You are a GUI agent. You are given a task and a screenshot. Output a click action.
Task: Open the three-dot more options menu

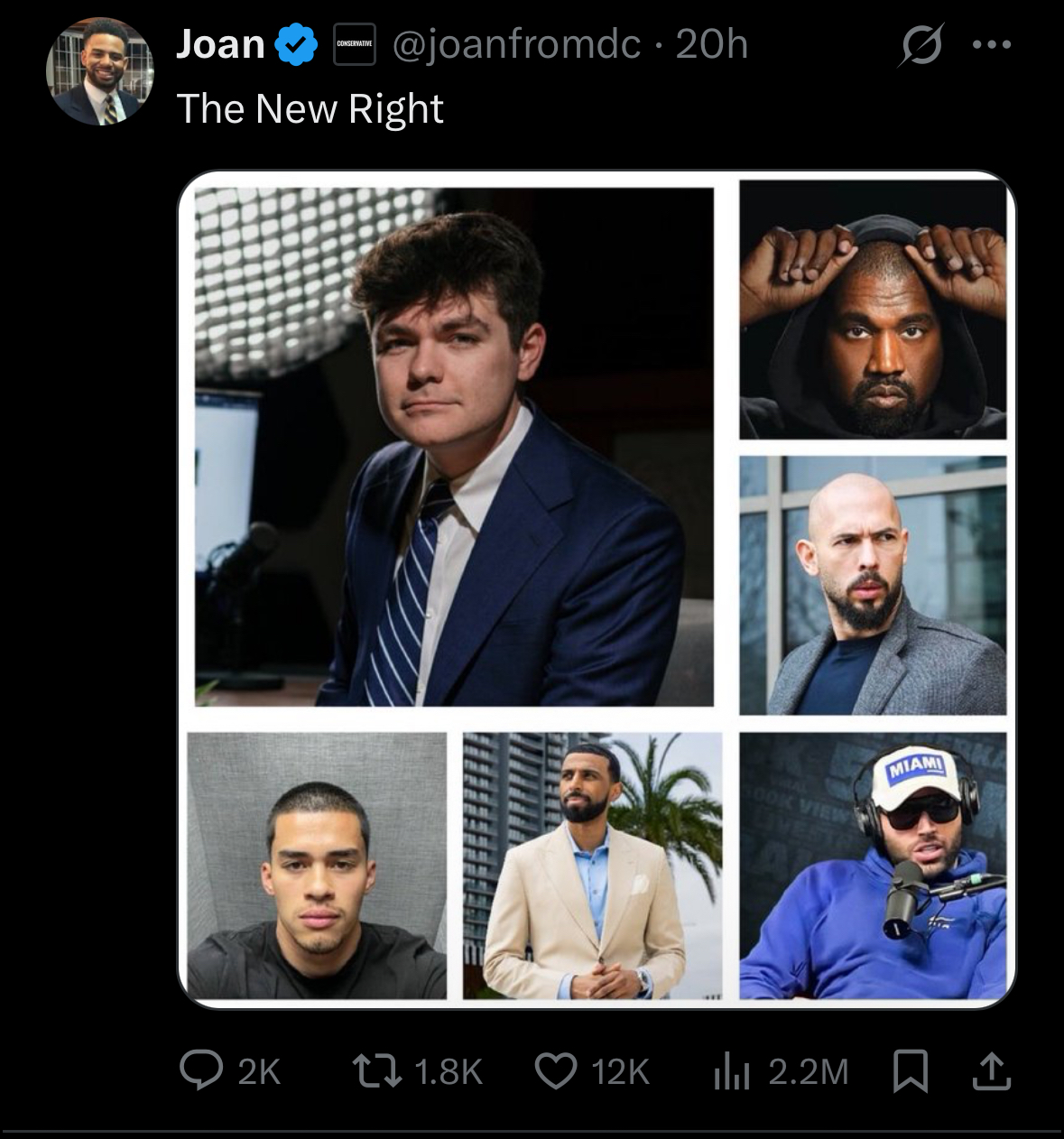pyautogui.click(x=993, y=44)
